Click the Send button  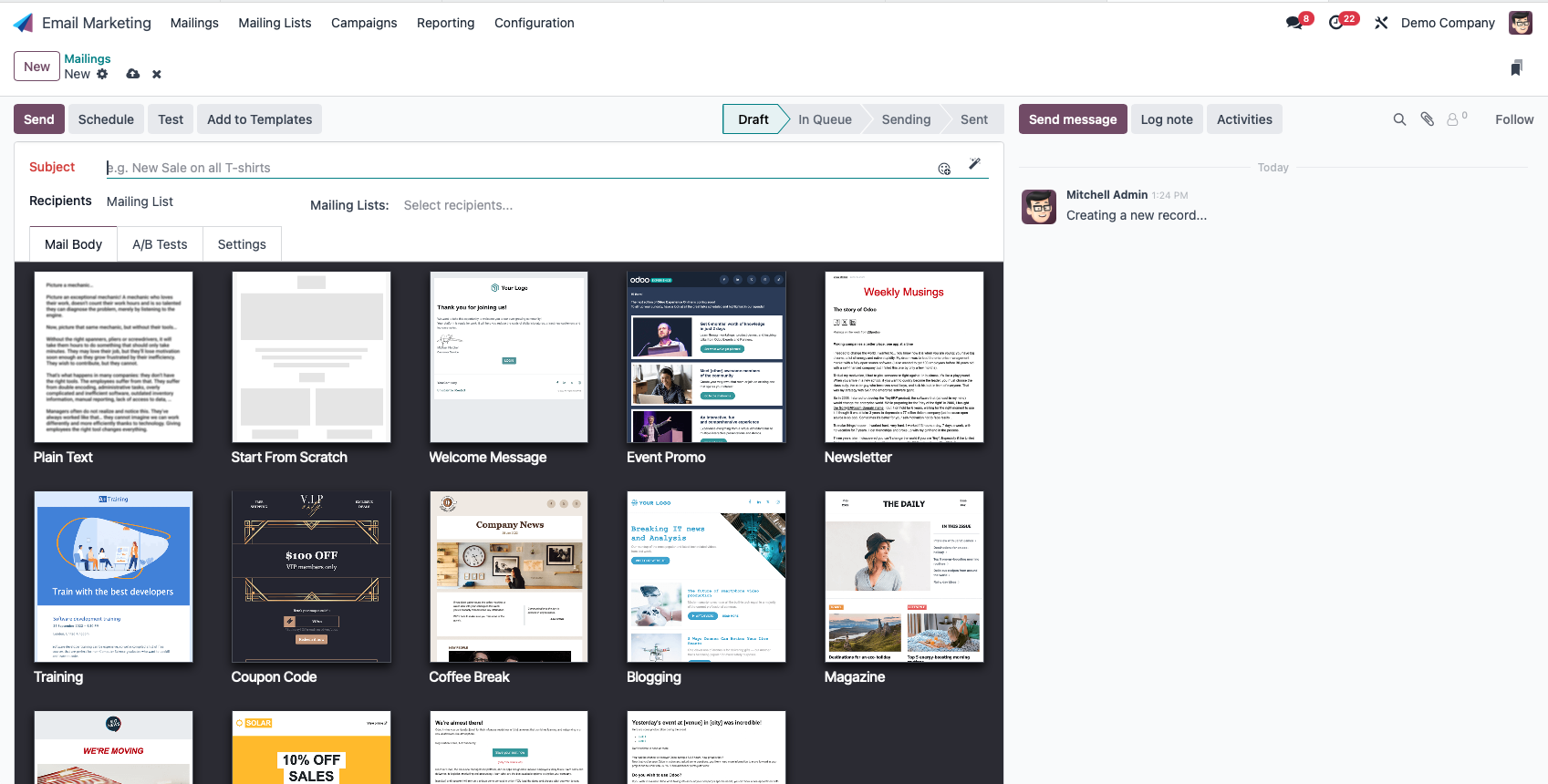point(39,119)
